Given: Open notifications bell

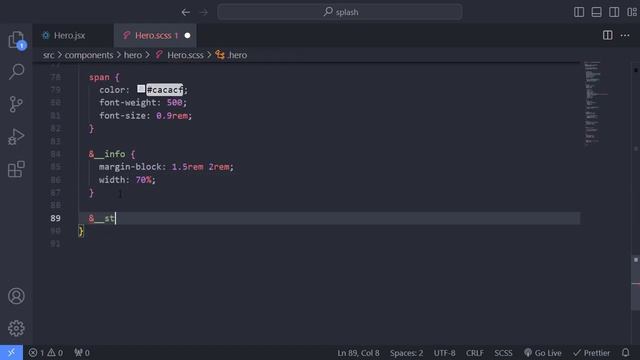Looking at the screenshot, I should pos(625,353).
